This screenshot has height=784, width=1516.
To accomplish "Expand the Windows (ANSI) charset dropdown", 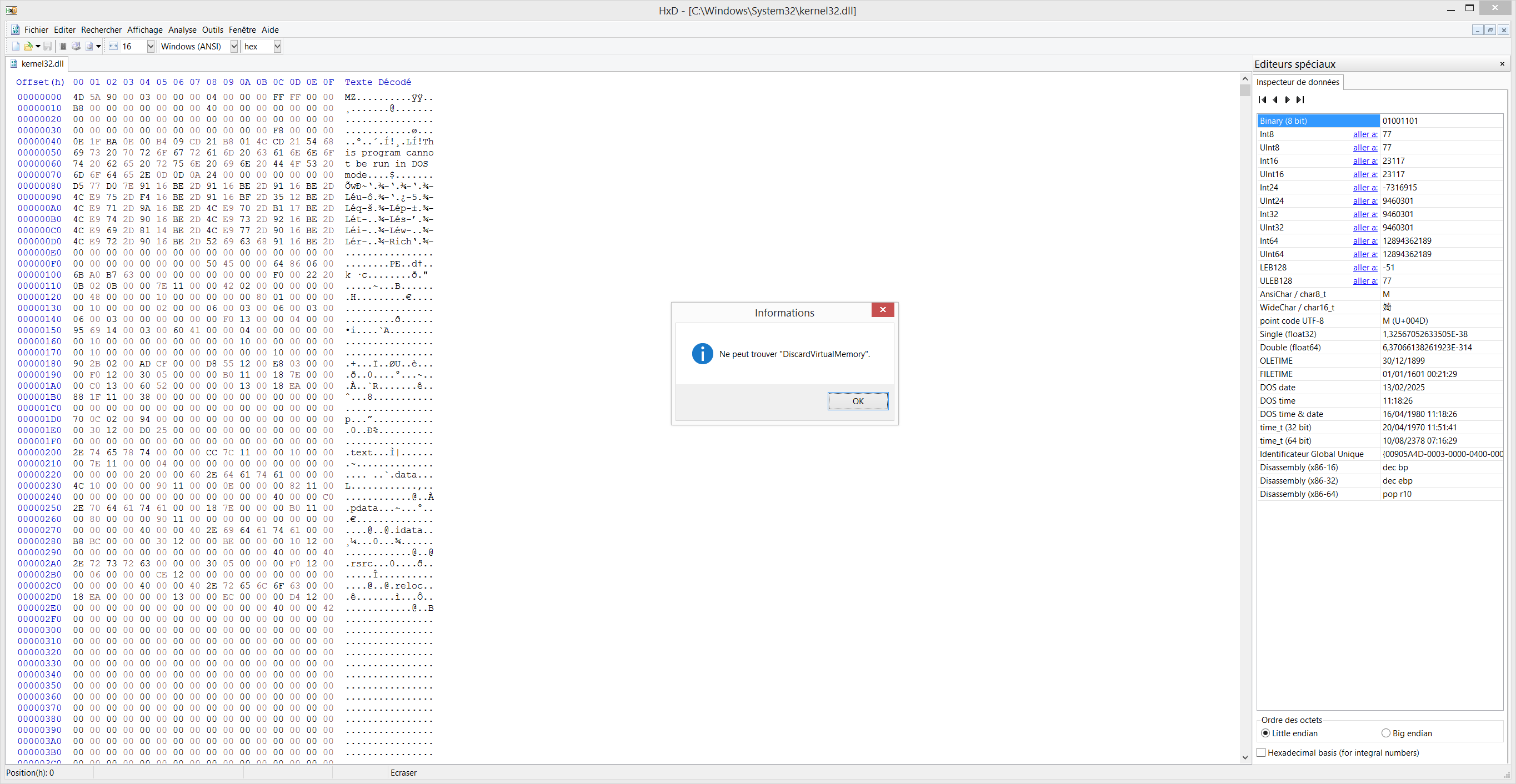I will pos(234,47).
